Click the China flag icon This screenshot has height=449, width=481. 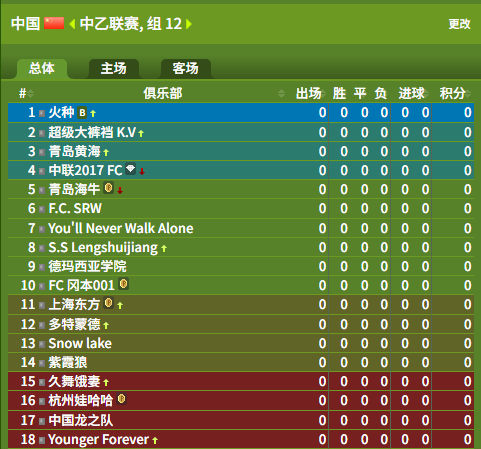coord(54,24)
